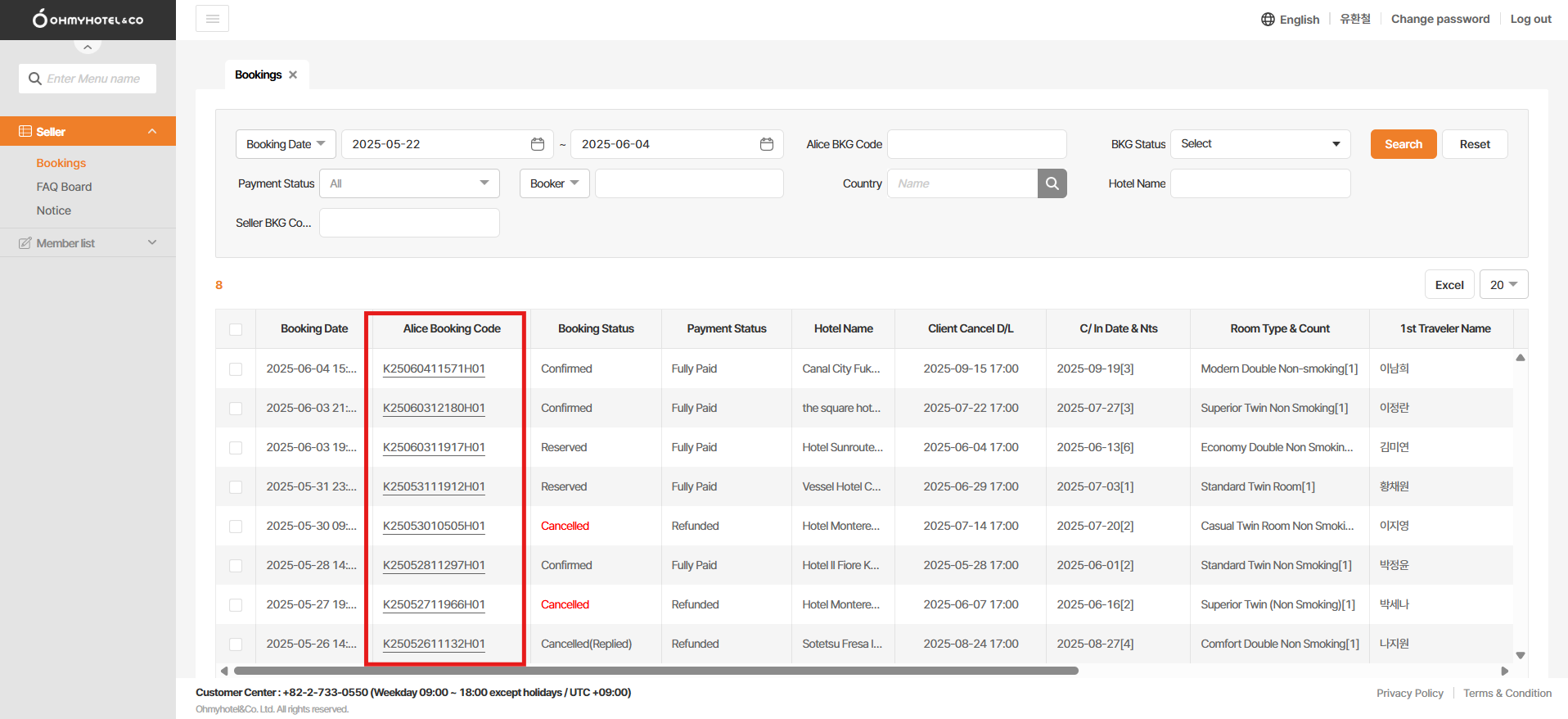Collapse sidebar search using up chevron
1568x719 pixels.
pos(88,47)
